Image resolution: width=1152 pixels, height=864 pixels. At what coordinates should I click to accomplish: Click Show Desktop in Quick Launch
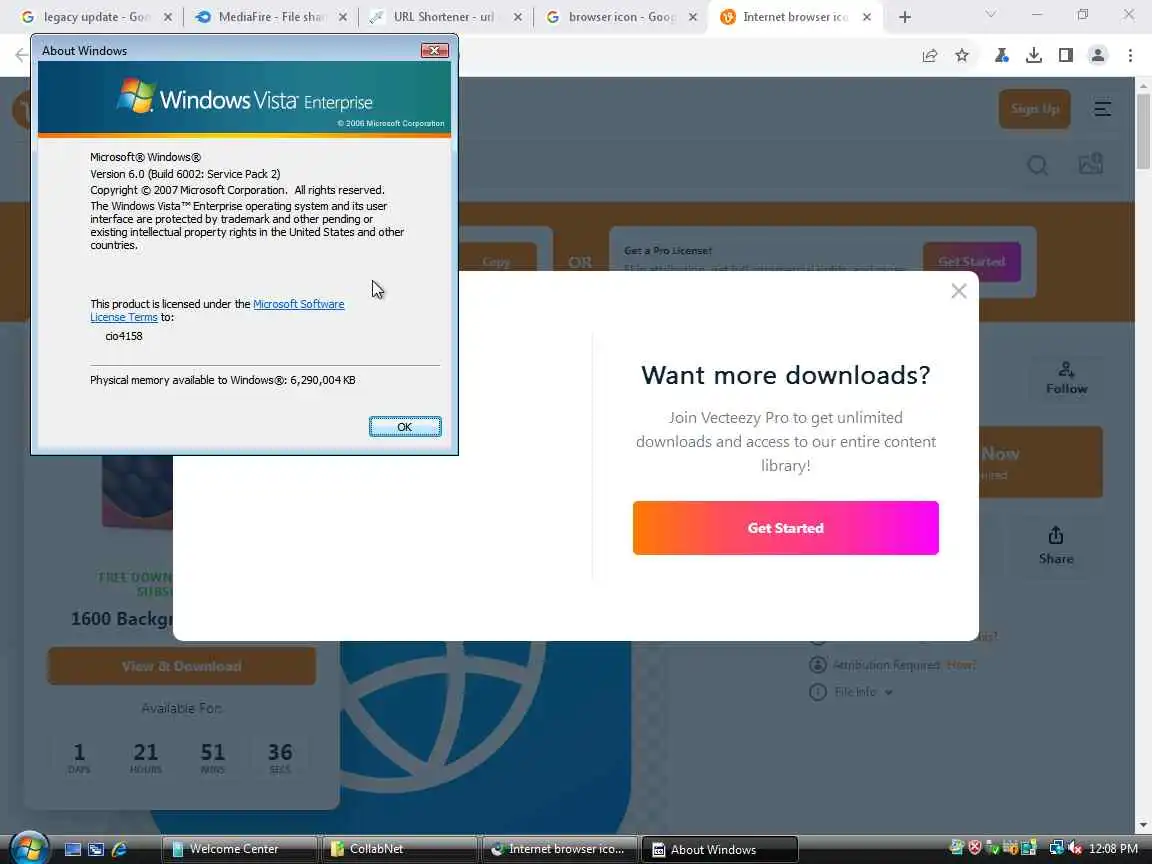click(x=73, y=849)
